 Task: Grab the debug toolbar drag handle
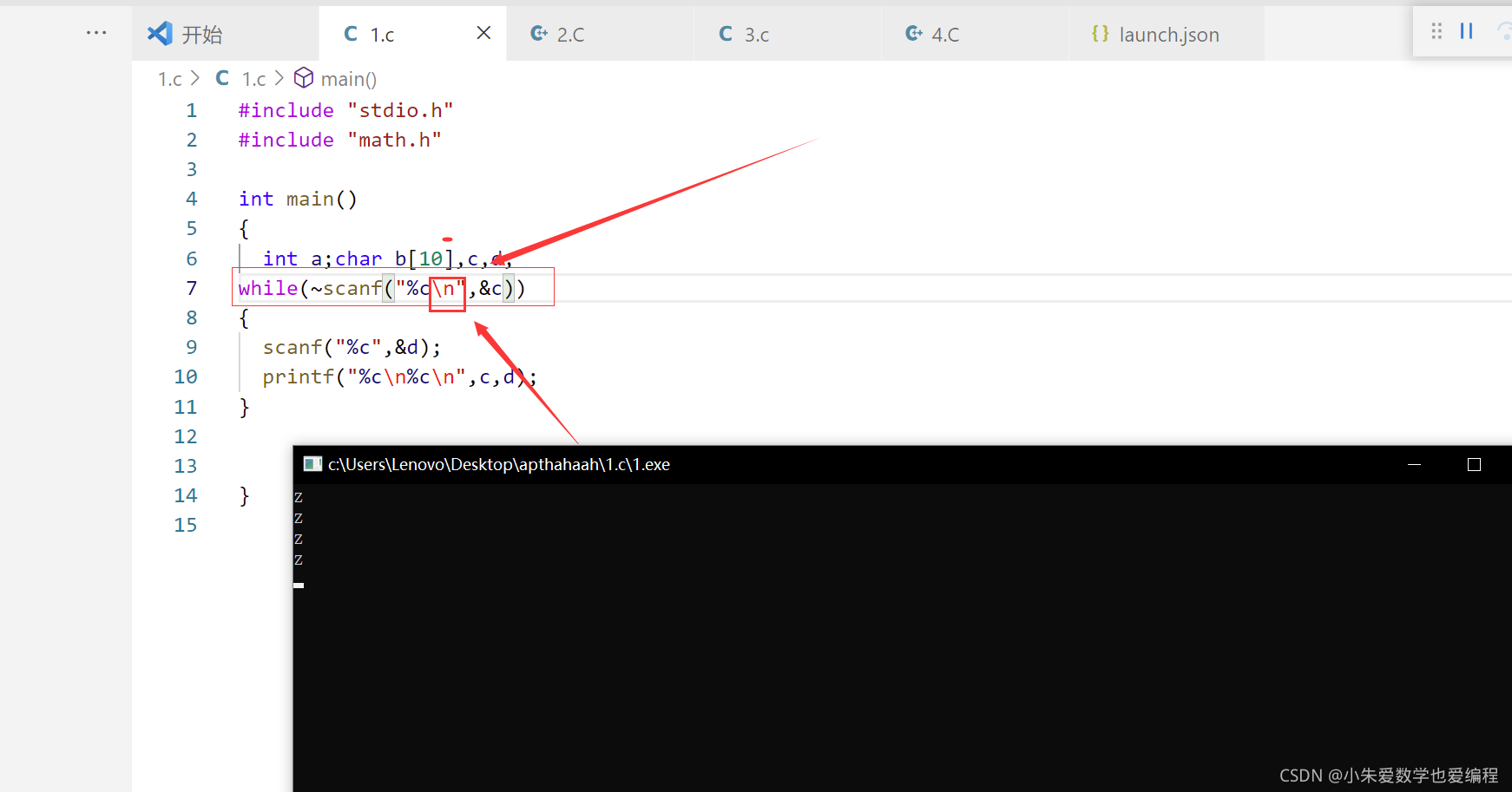(1436, 31)
